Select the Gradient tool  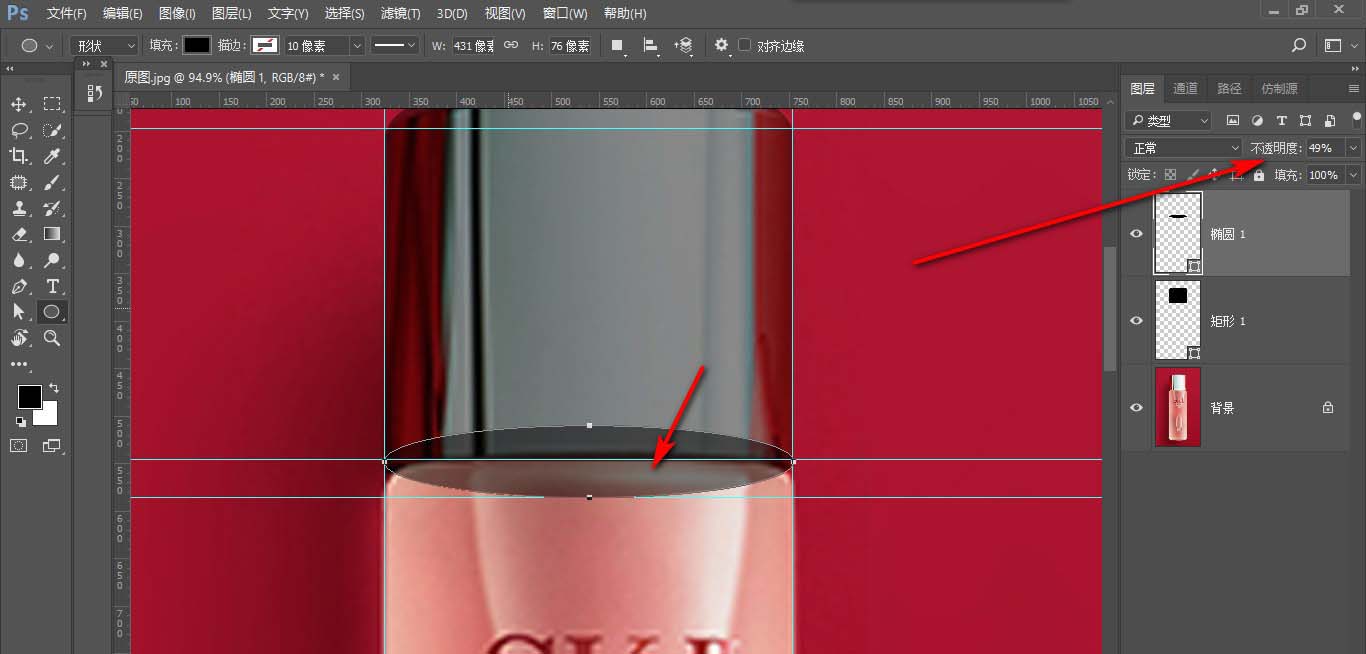52,234
